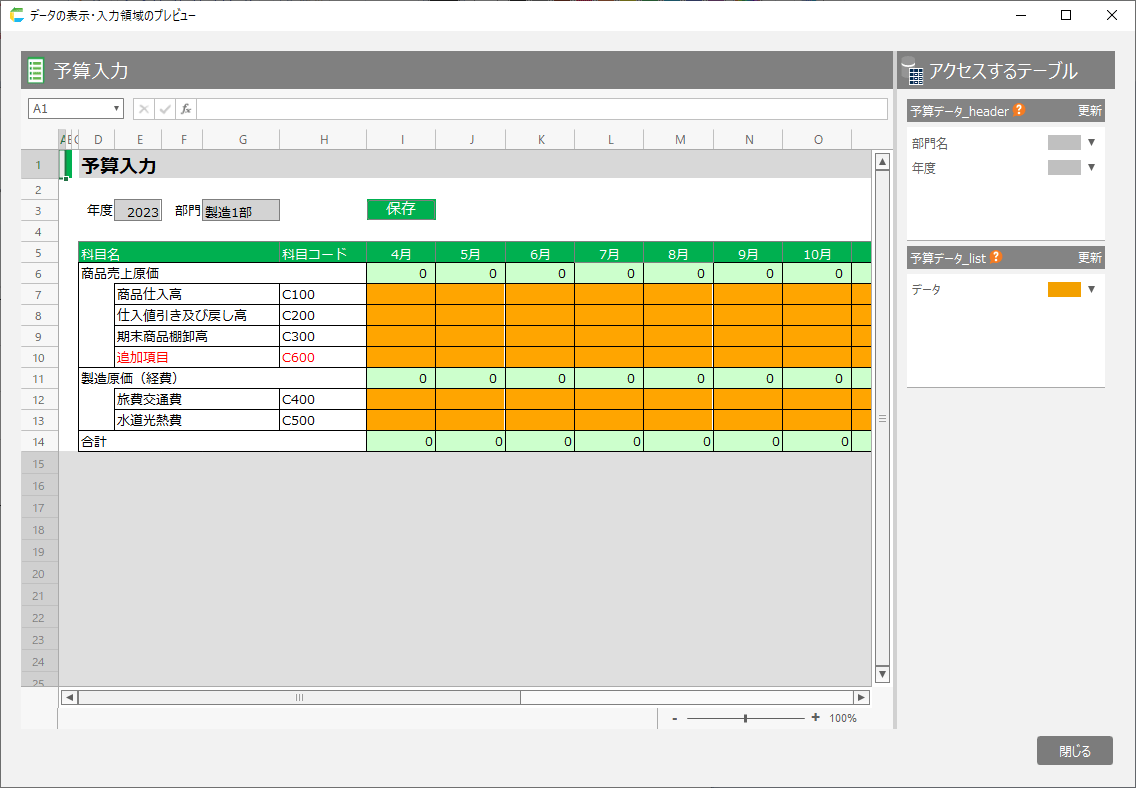Image resolution: width=1136 pixels, height=788 pixels.
Task: Click 更新 for 予算データ_list
Action: click(x=1089, y=258)
